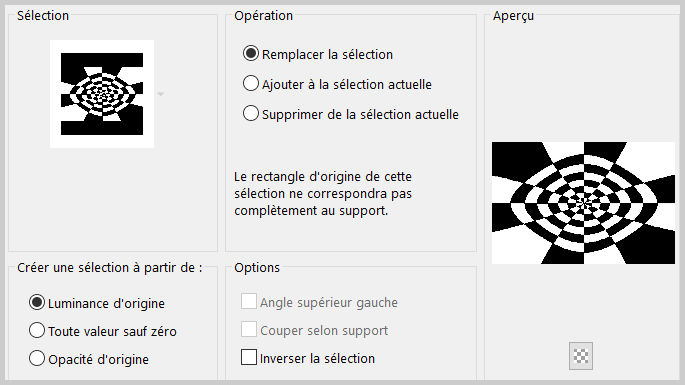This screenshot has width=685, height=385.
Task: Tick the 'Angle supérieur gauche' checkbox
Action: click(x=249, y=301)
